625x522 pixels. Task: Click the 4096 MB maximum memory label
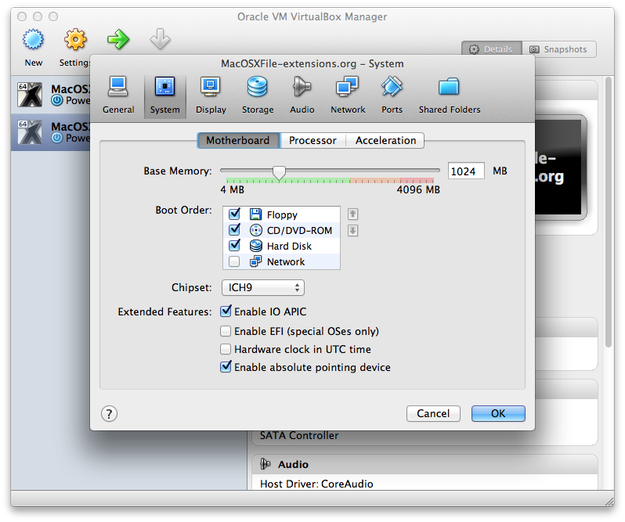pos(418,190)
